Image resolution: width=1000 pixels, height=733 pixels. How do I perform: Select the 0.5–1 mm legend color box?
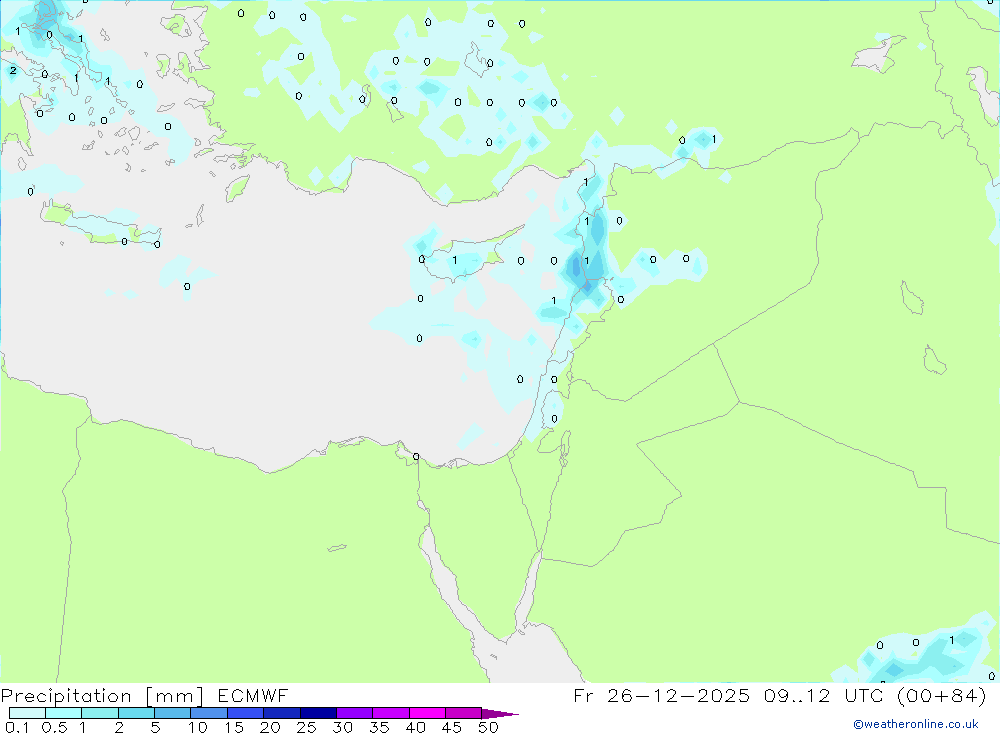[64, 713]
